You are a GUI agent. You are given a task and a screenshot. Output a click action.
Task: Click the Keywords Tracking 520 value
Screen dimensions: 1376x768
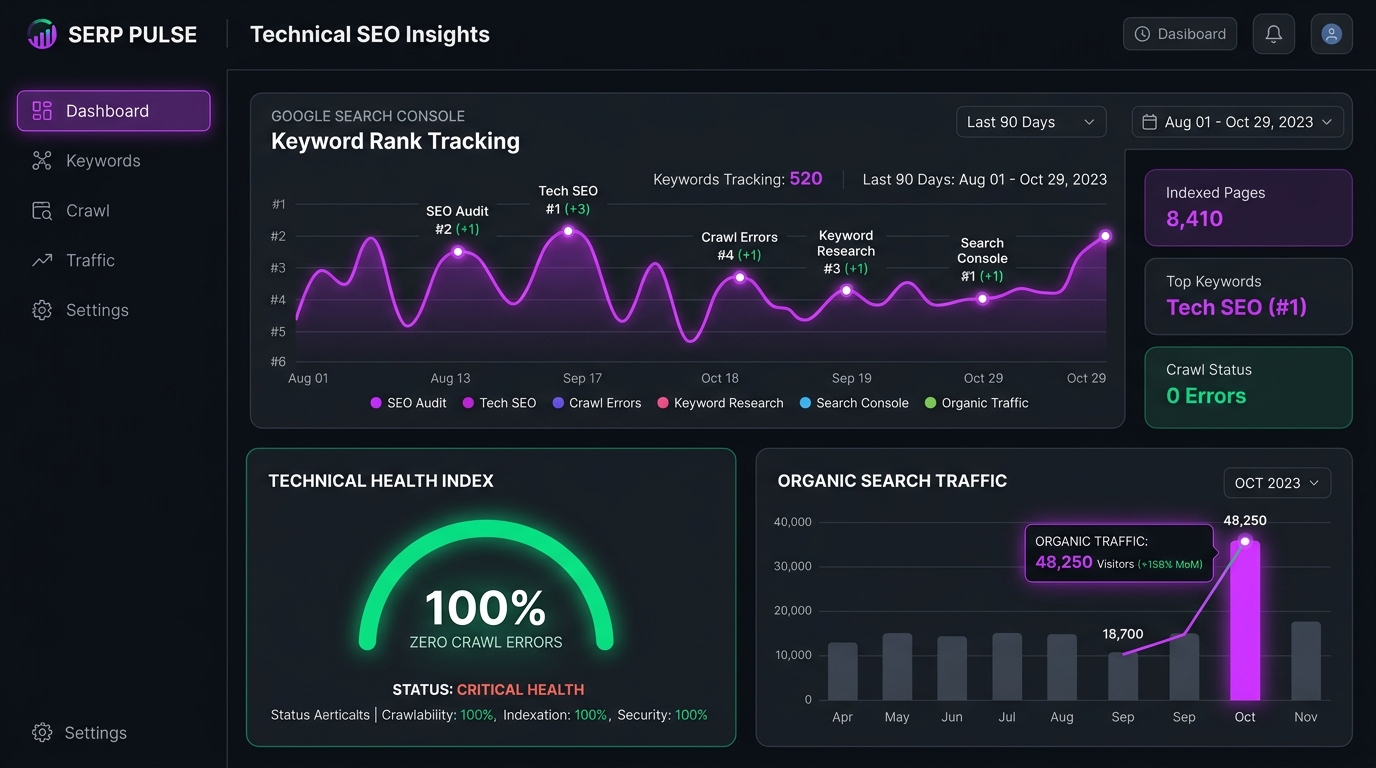(806, 179)
